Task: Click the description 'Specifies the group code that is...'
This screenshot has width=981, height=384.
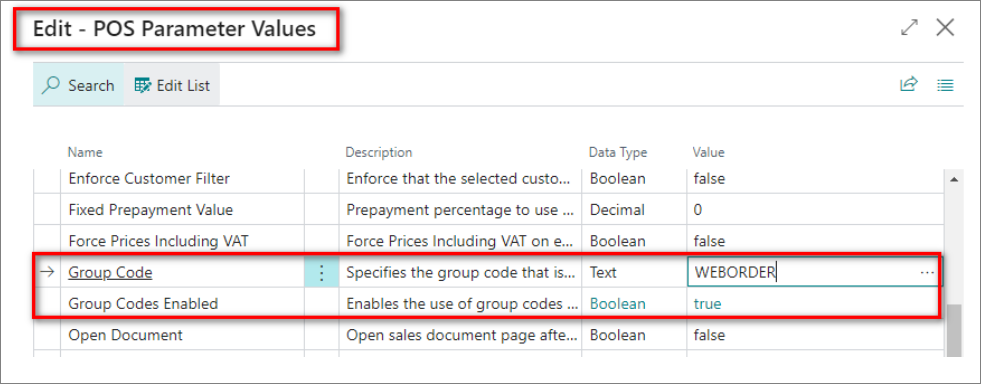Action: (x=460, y=273)
